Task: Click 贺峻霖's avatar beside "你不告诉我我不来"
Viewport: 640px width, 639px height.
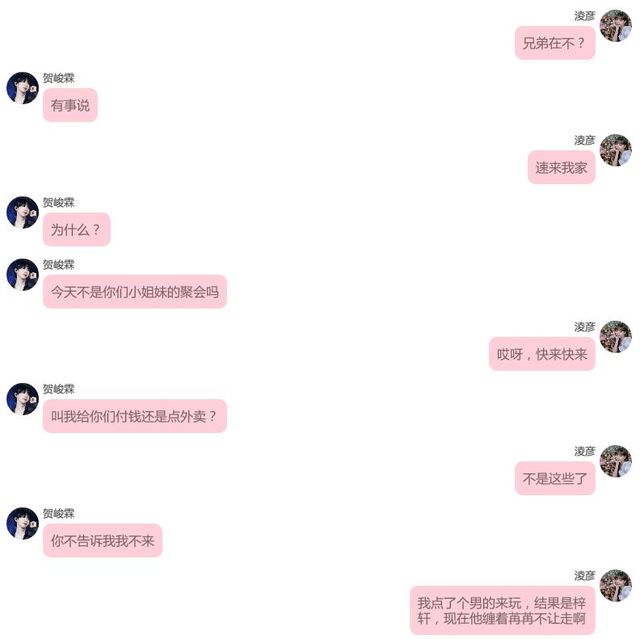Action: [22, 523]
